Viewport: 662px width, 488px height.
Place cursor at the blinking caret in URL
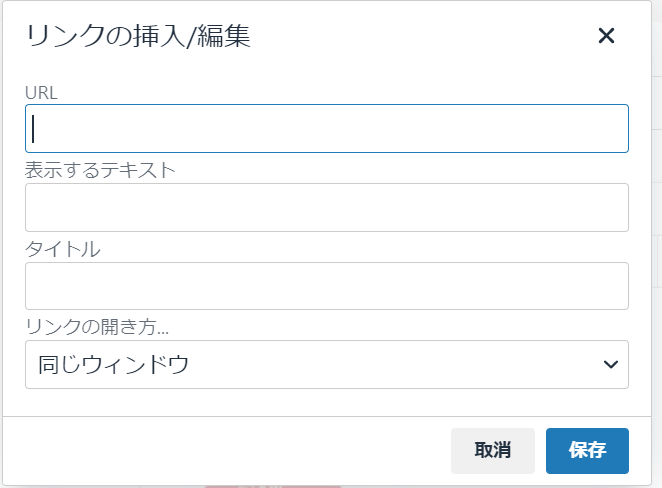[35, 129]
